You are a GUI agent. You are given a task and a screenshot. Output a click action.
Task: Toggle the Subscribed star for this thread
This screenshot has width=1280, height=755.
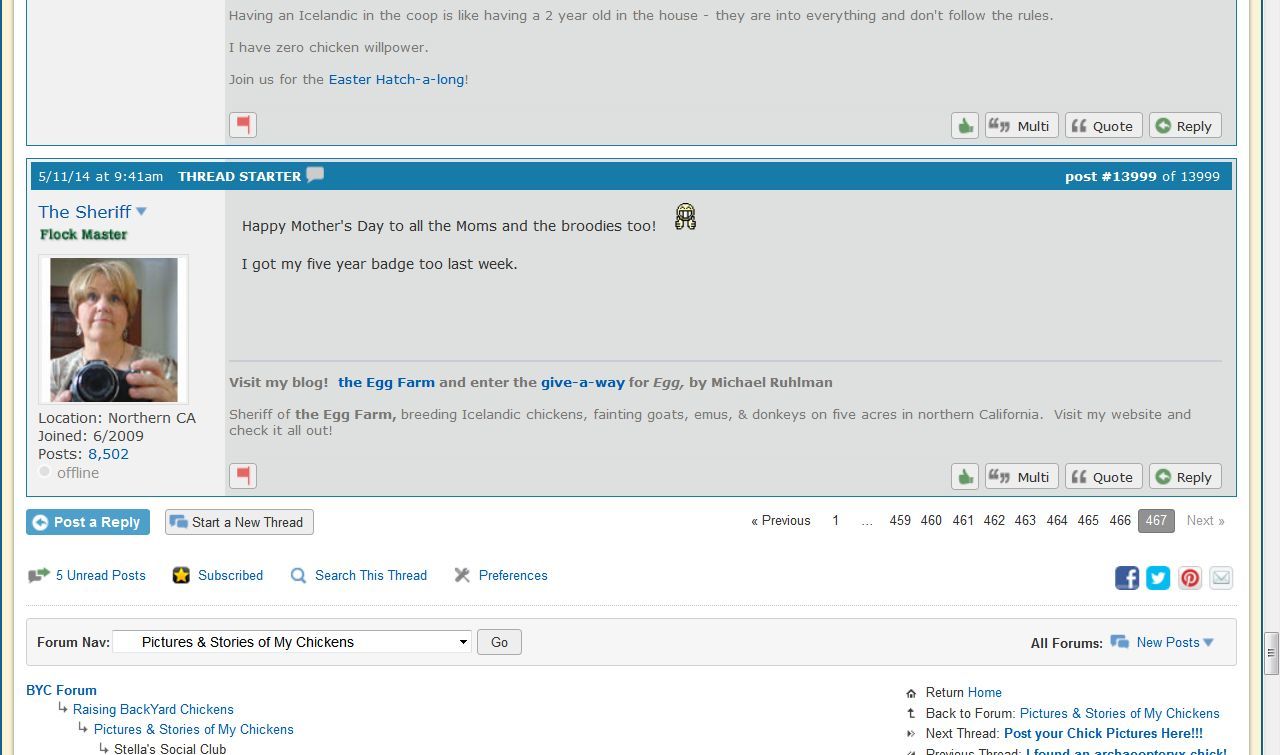click(181, 575)
